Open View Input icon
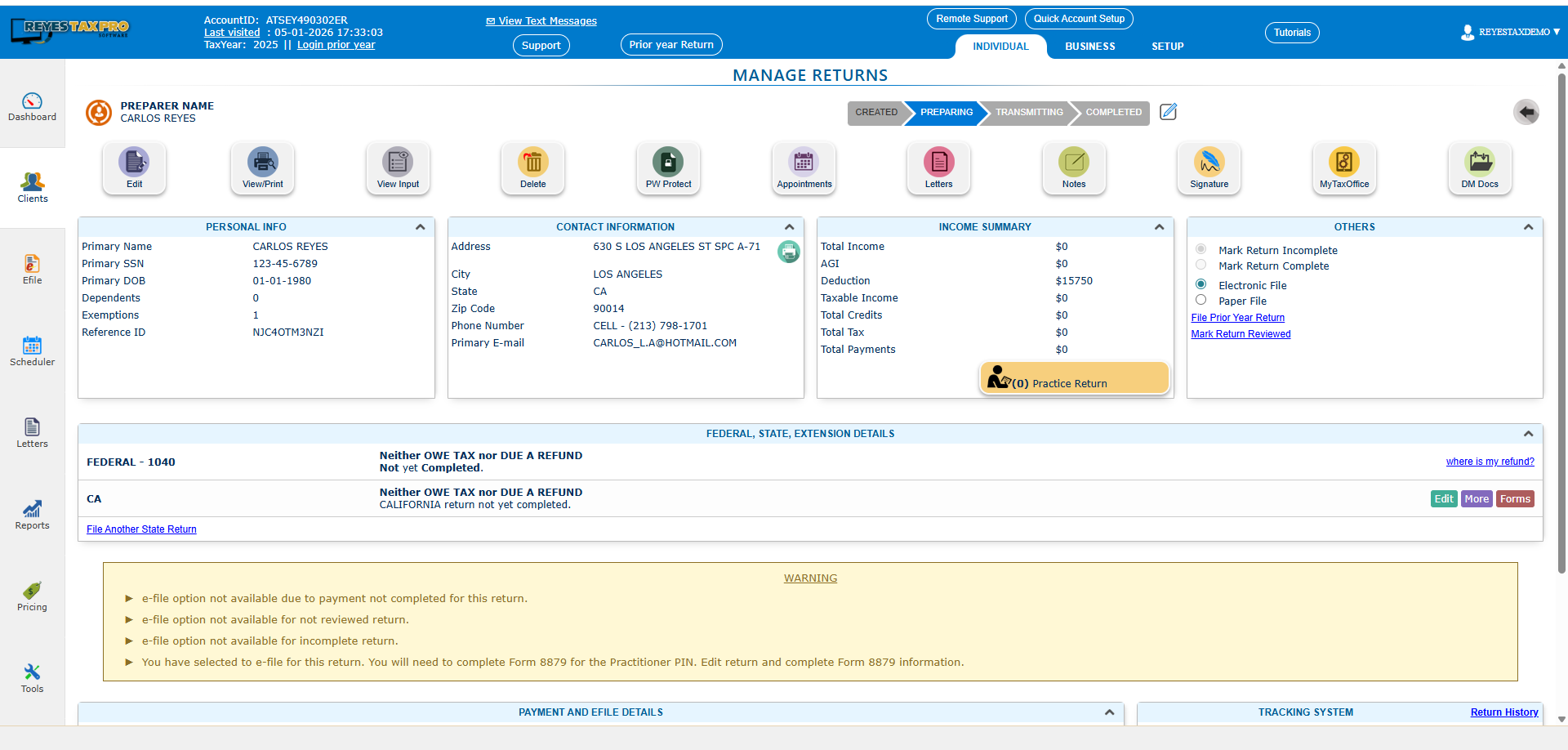The width and height of the screenshot is (1568, 750). coord(398,167)
